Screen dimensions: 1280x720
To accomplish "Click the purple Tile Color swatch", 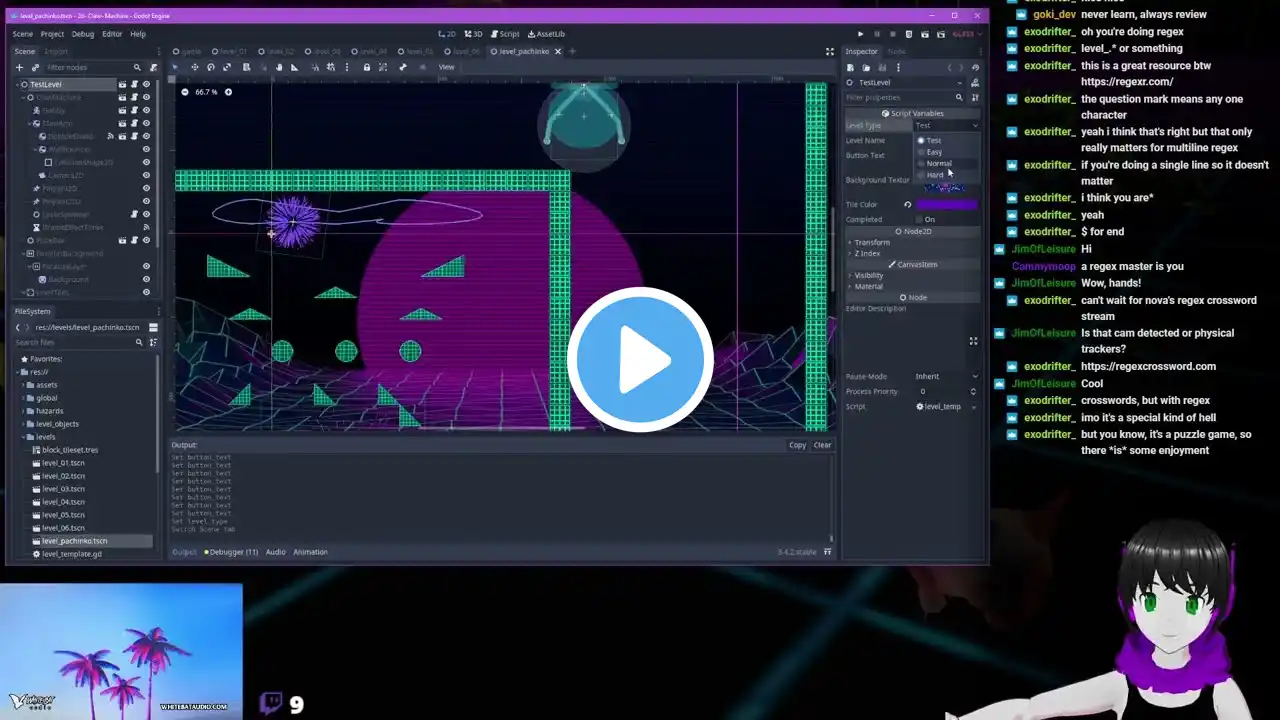I will tap(946, 204).
